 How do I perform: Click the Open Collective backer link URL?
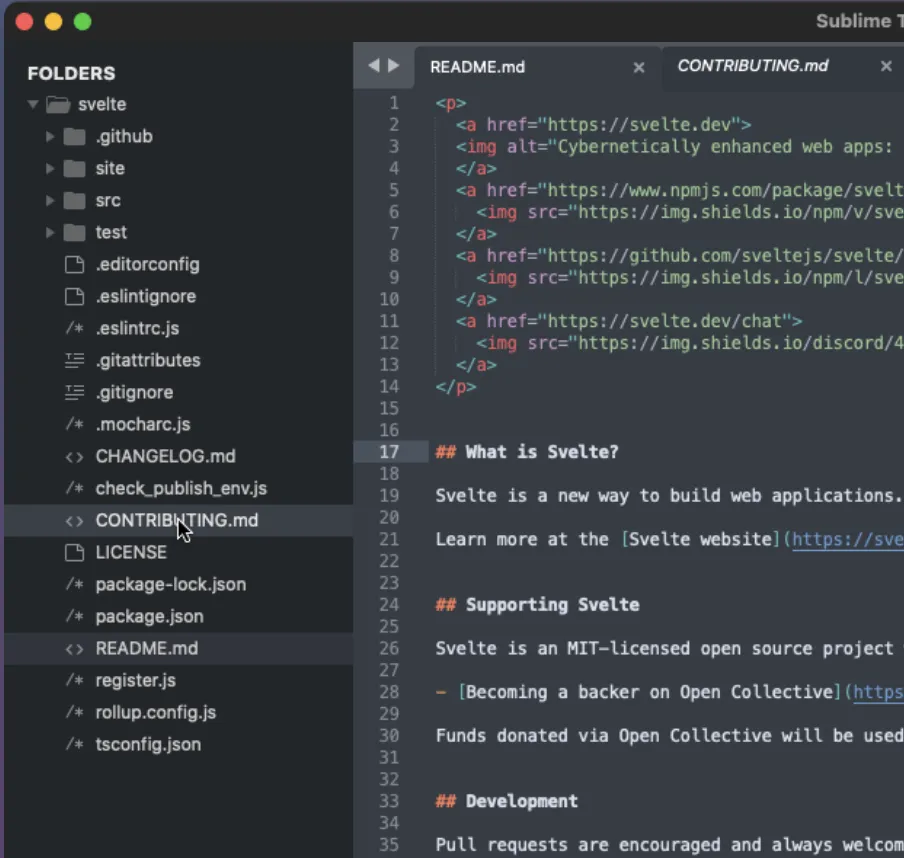[x=878, y=693]
